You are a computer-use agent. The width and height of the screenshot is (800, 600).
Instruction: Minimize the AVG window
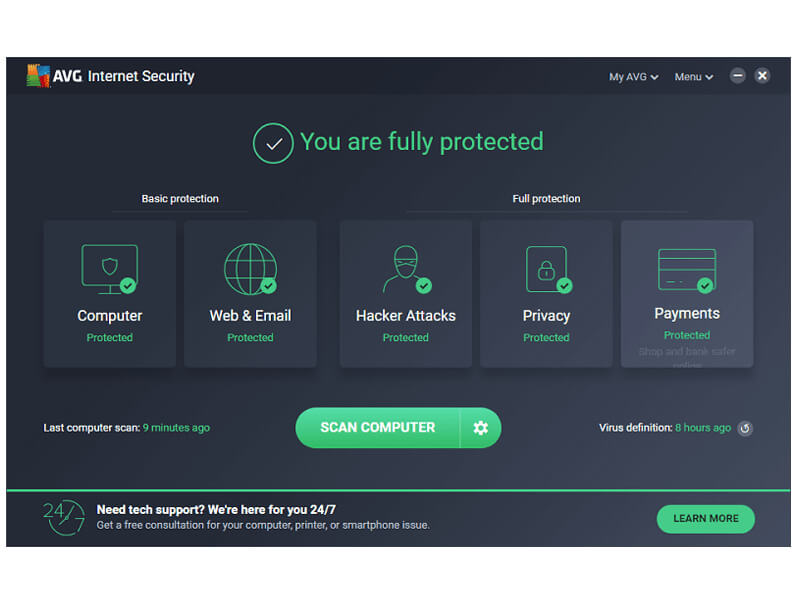pyautogui.click(x=737, y=76)
